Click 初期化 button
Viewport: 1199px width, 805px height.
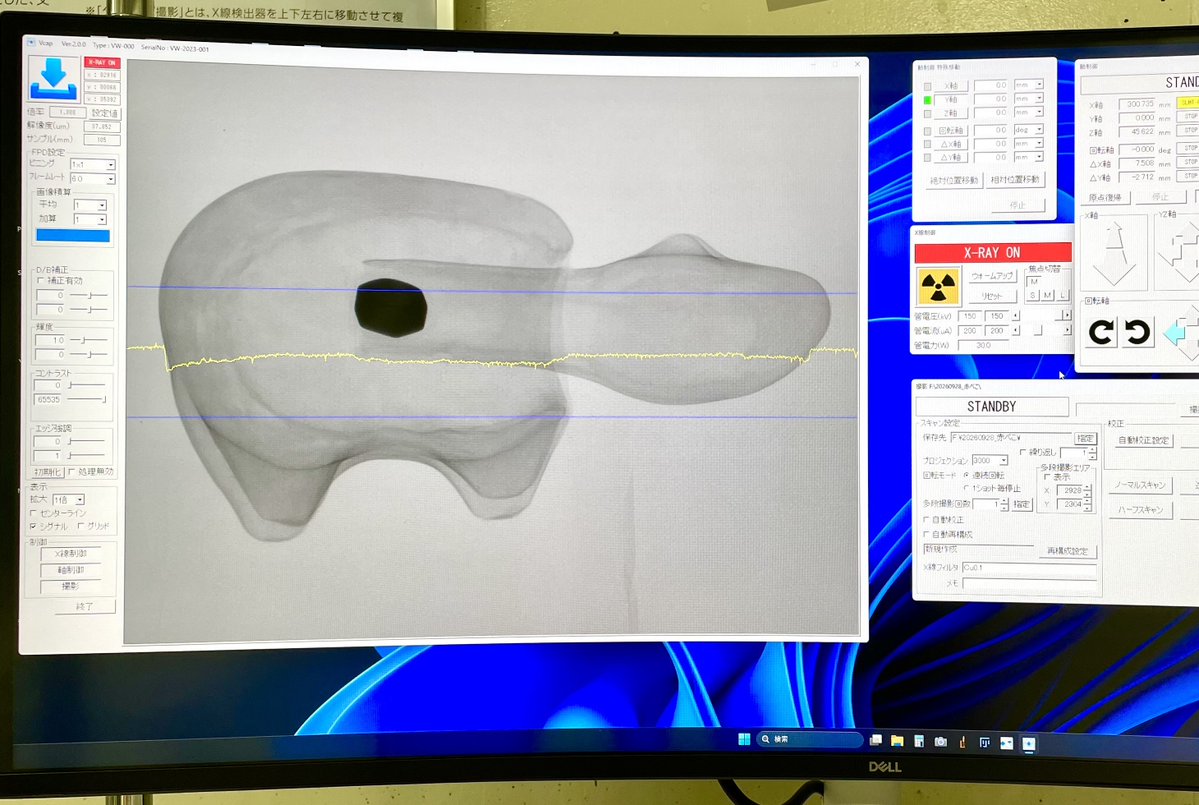(x=47, y=472)
